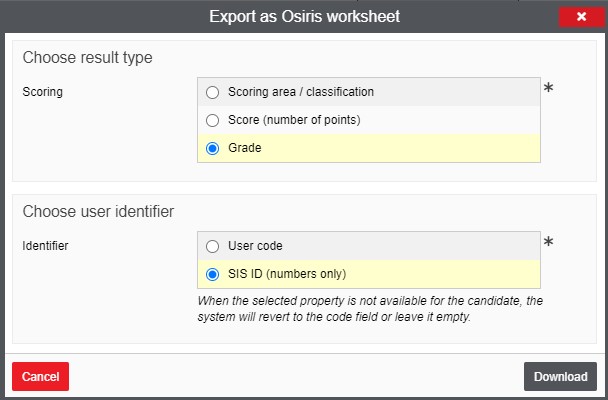Click the 'Choose result type' heading
608x400 pixels.
(87, 57)
